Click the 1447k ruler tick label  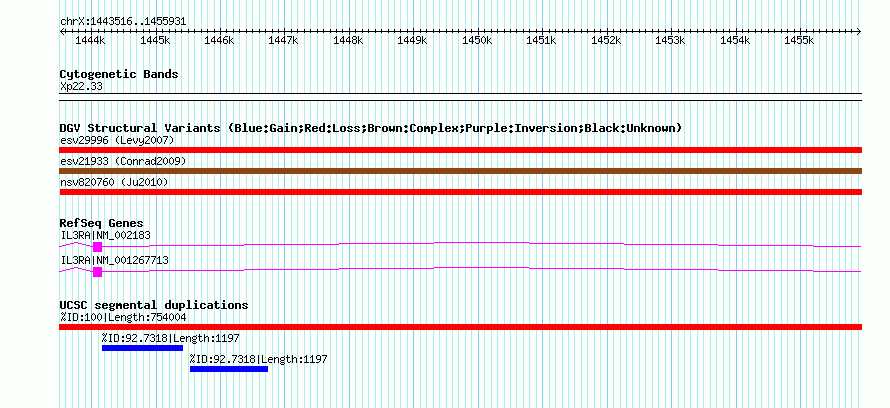283,41
